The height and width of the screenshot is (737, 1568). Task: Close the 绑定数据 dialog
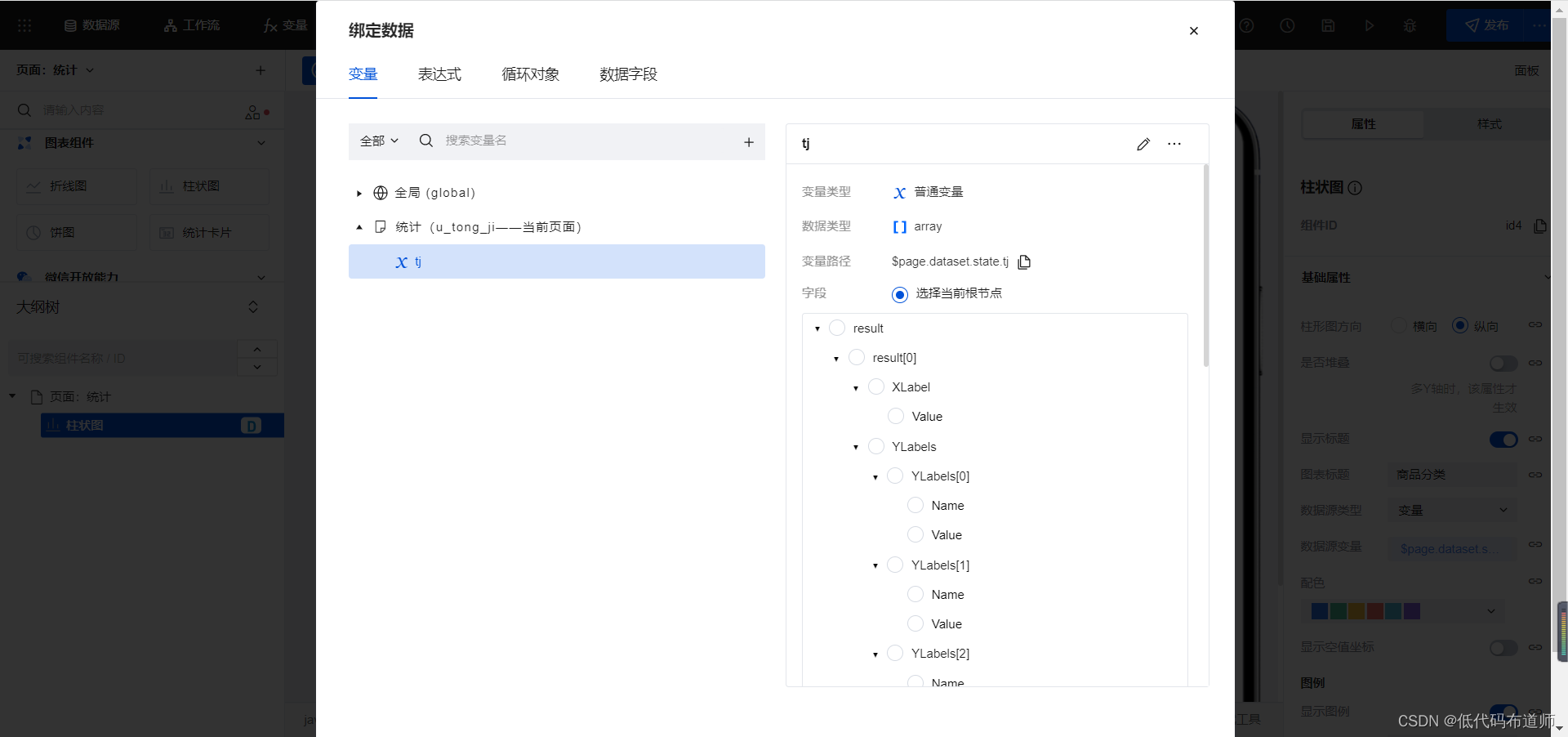(x=1193, y=31)
